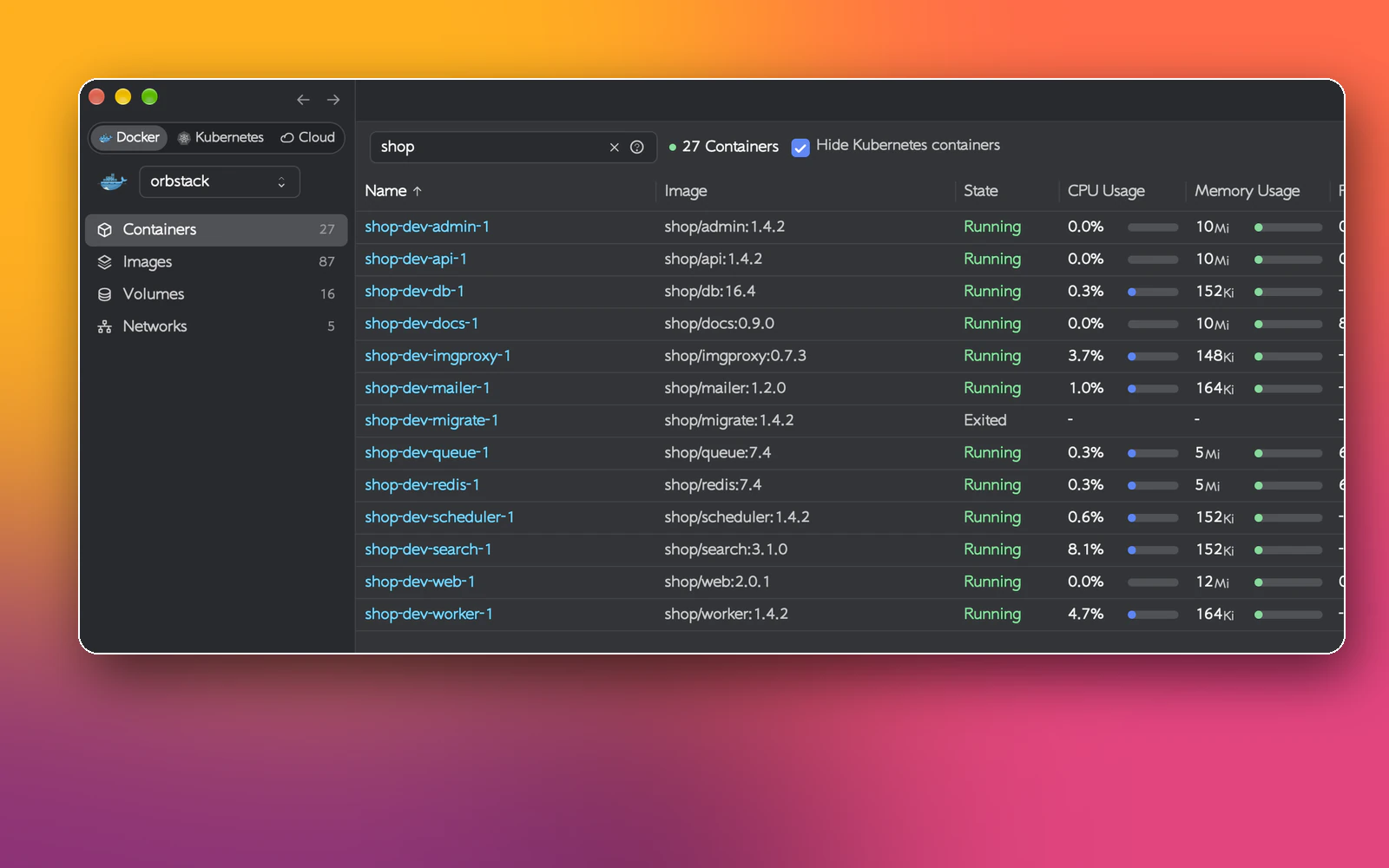Toggle Hide Kubernetes containers checkbox

800,147
